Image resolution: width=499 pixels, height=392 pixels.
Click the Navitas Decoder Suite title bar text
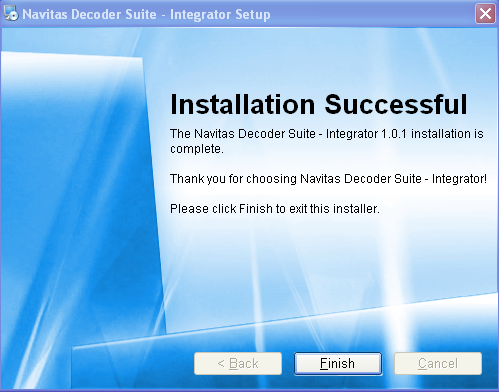(89, 14)
